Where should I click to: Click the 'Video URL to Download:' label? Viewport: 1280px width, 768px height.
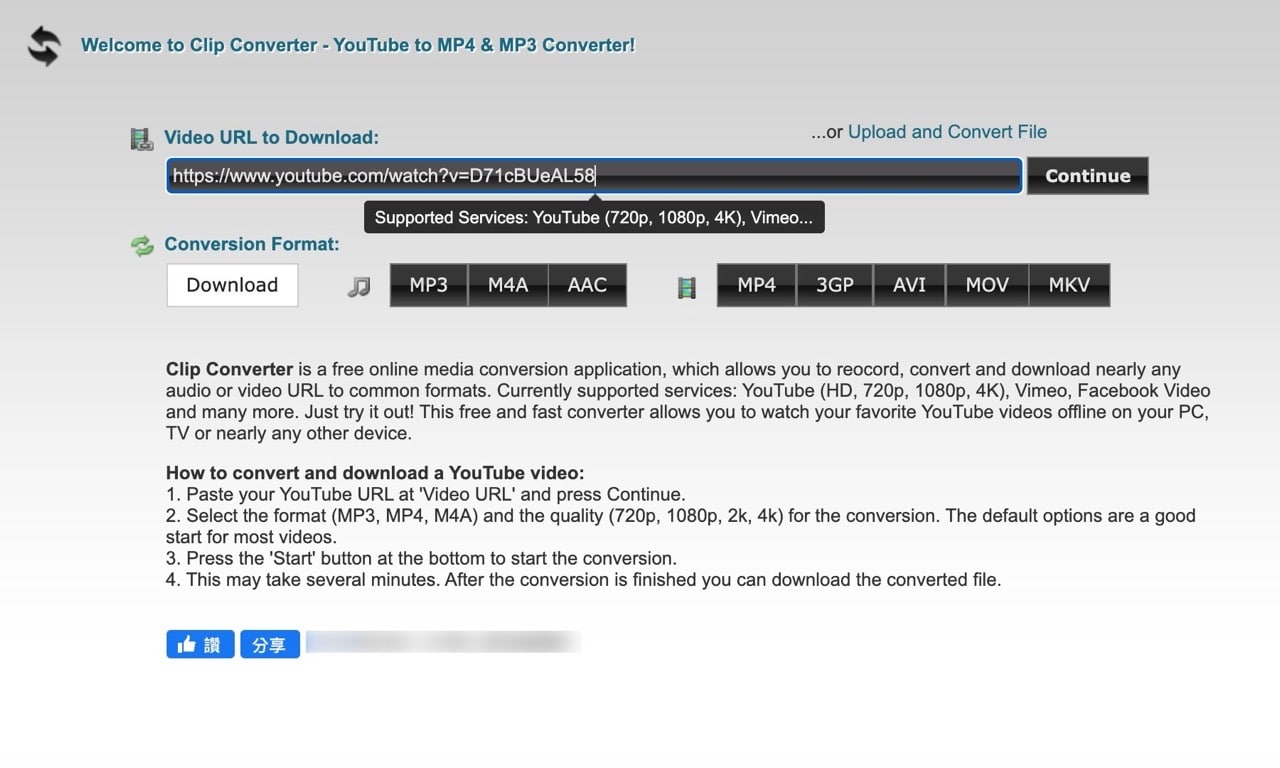click(x=271, y=138)
